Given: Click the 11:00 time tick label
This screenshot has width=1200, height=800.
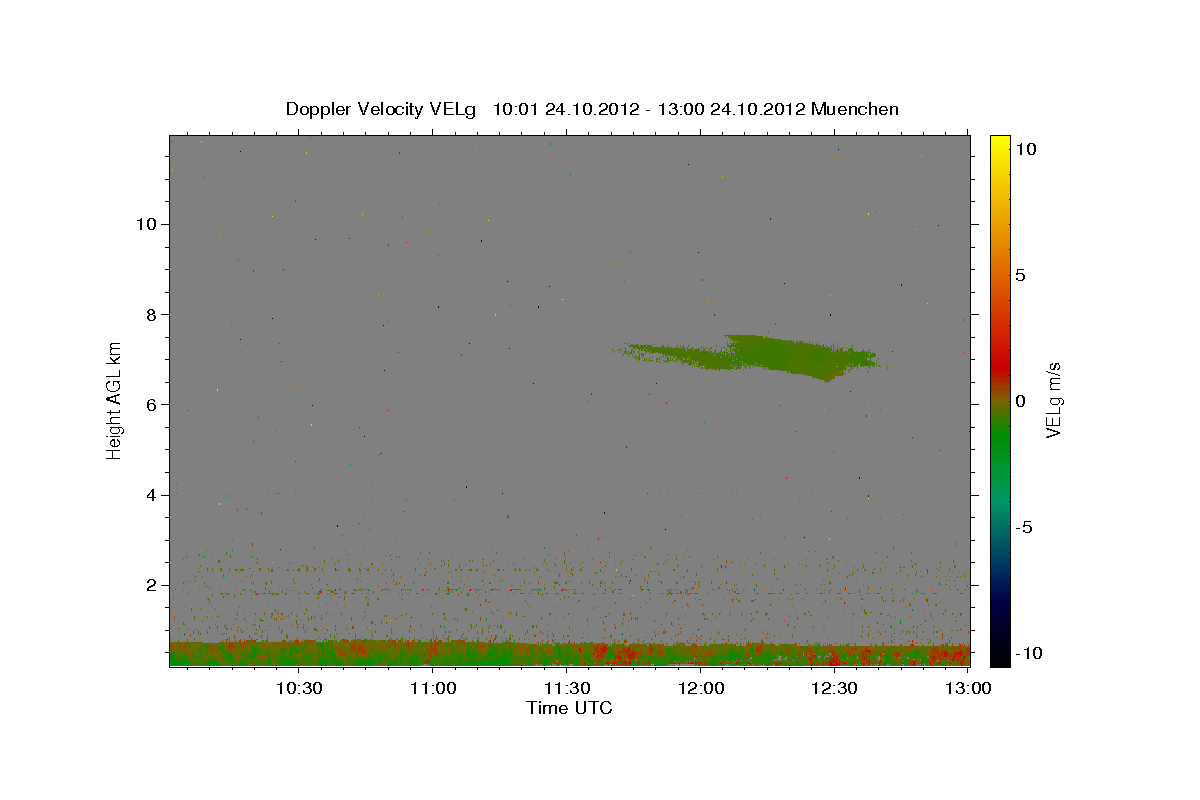Looking at the screenshot, I should 433,688.
